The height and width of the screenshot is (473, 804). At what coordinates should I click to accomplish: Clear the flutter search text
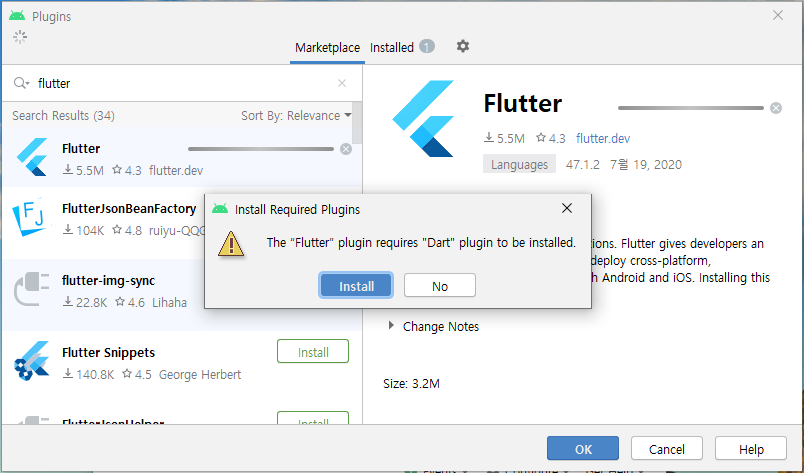pyautogui.click(x=342, y=83)
